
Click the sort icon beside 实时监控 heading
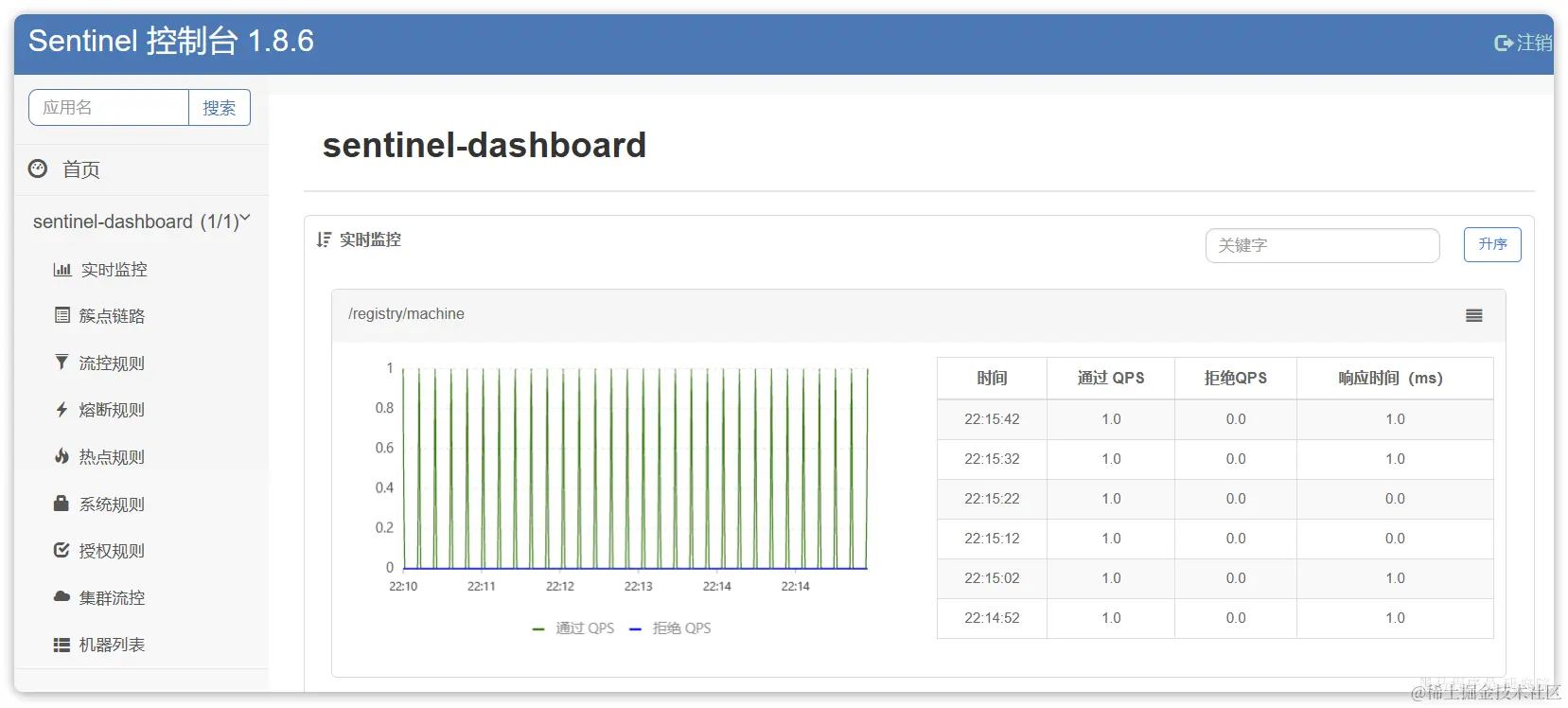324,239
